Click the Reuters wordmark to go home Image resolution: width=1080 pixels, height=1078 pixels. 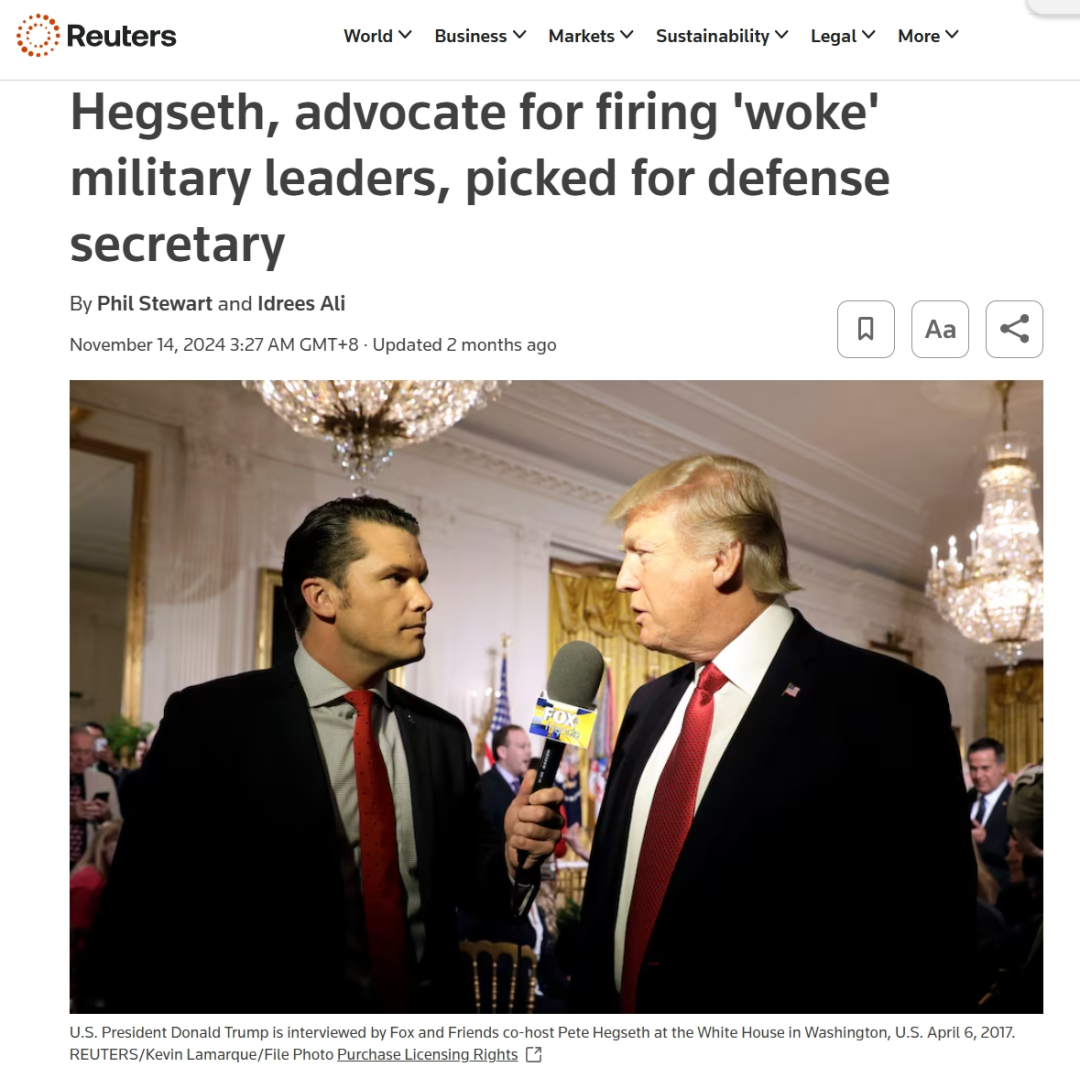121,36
